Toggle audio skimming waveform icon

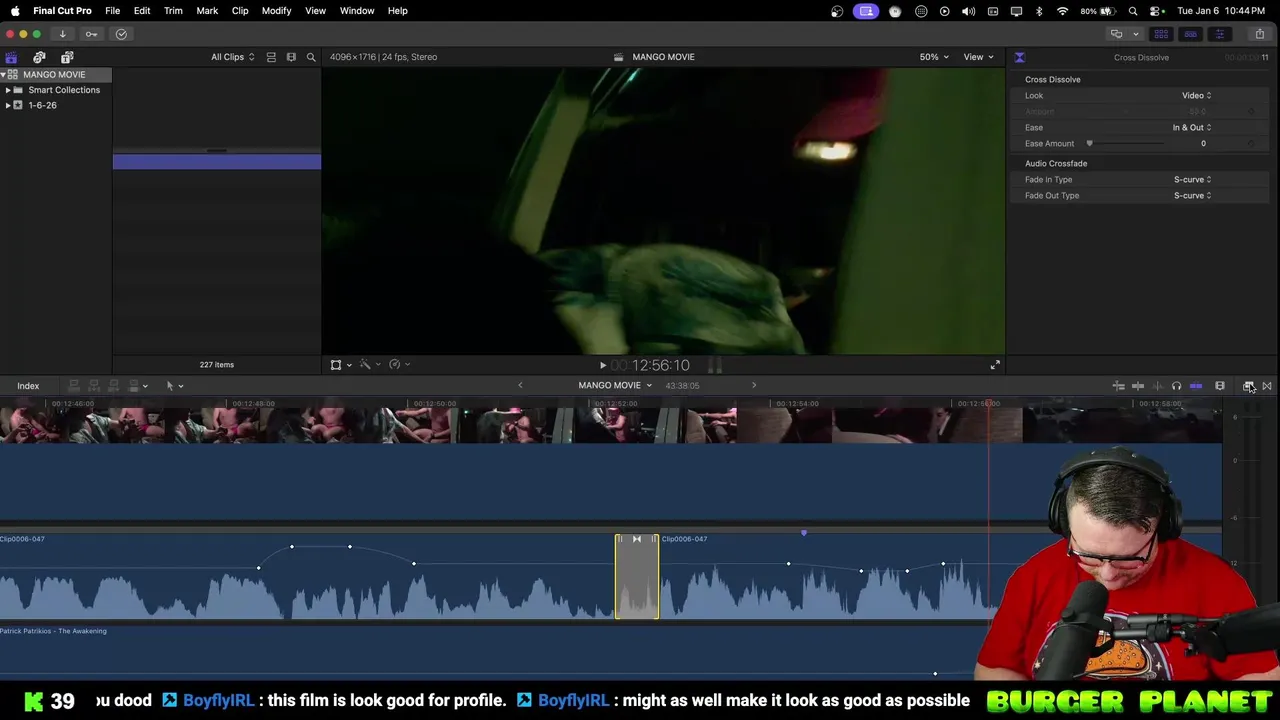1157,386
